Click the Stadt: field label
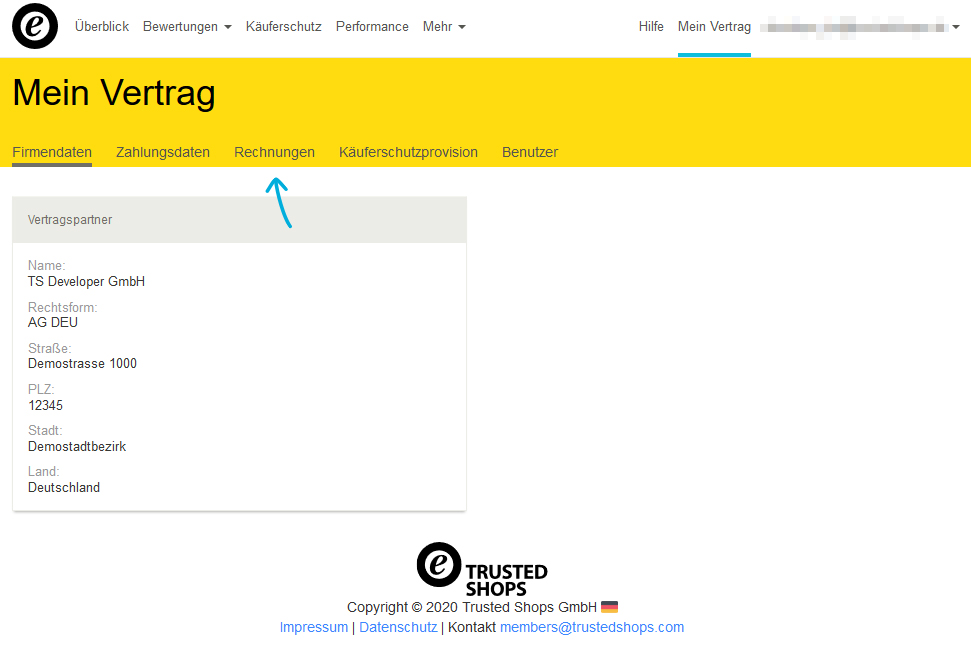Image resolution: width=971 pixels, height=667 pixels. (45, 430)
